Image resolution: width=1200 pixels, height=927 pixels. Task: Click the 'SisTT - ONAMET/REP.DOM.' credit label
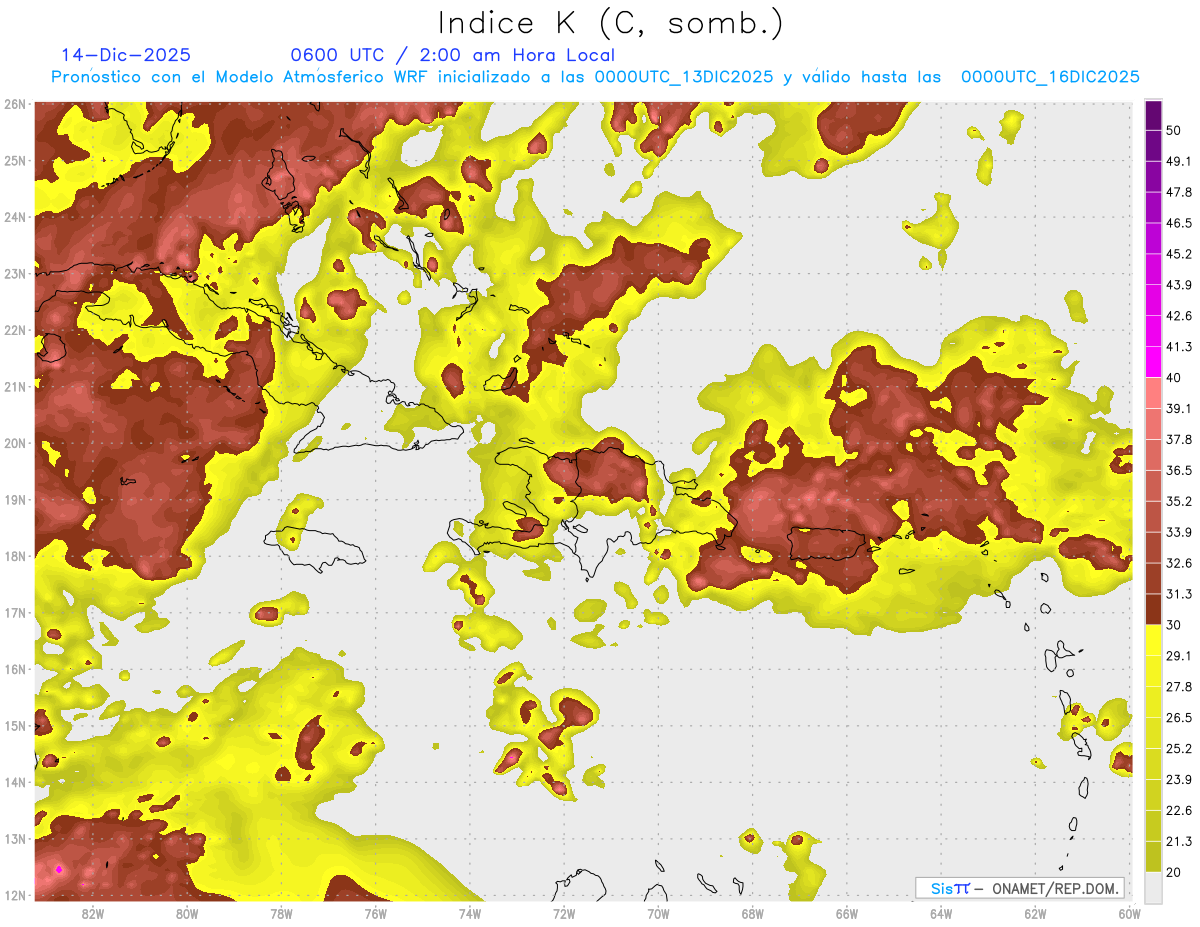1019,888
